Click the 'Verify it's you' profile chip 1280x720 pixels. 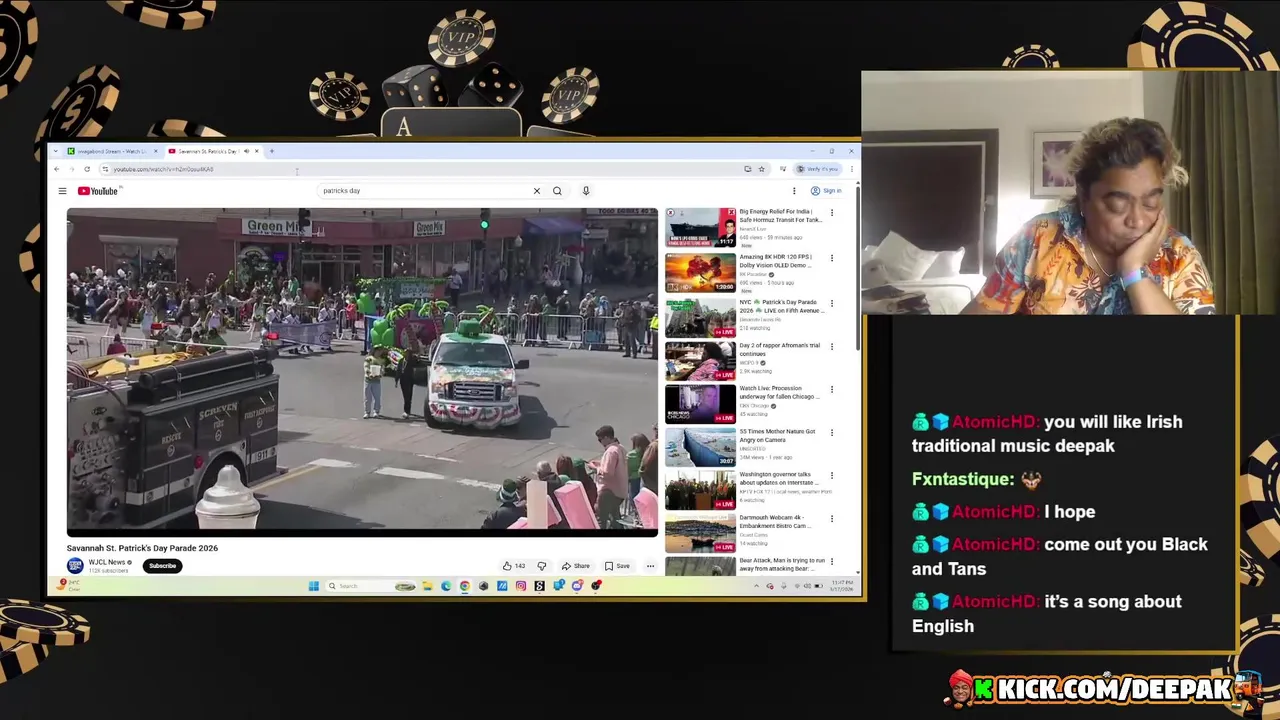coord(820,169)
